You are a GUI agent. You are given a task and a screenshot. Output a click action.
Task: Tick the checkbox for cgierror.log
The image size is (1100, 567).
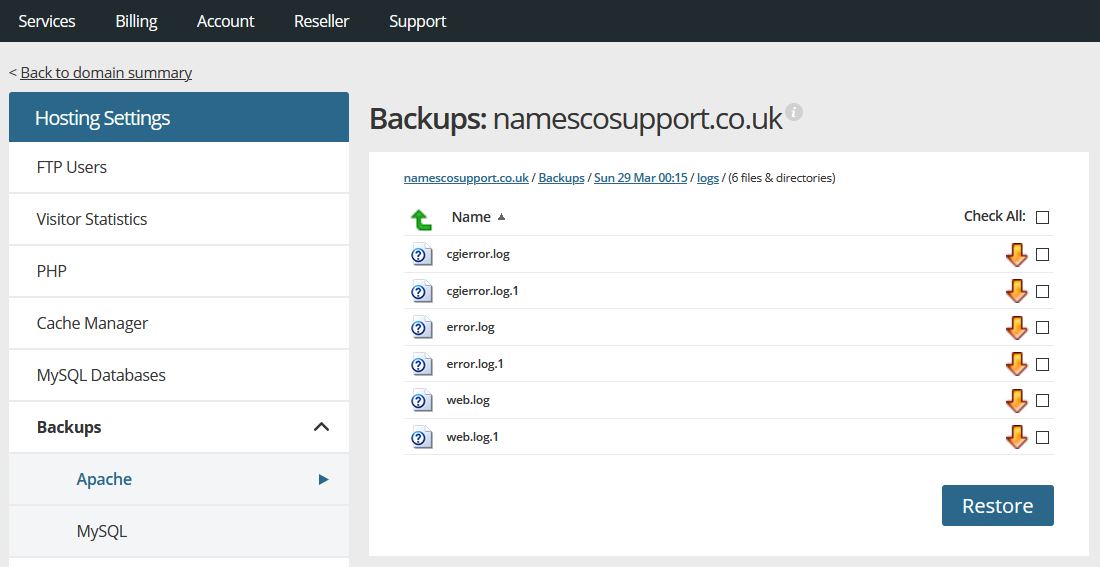click(1042, 255)
